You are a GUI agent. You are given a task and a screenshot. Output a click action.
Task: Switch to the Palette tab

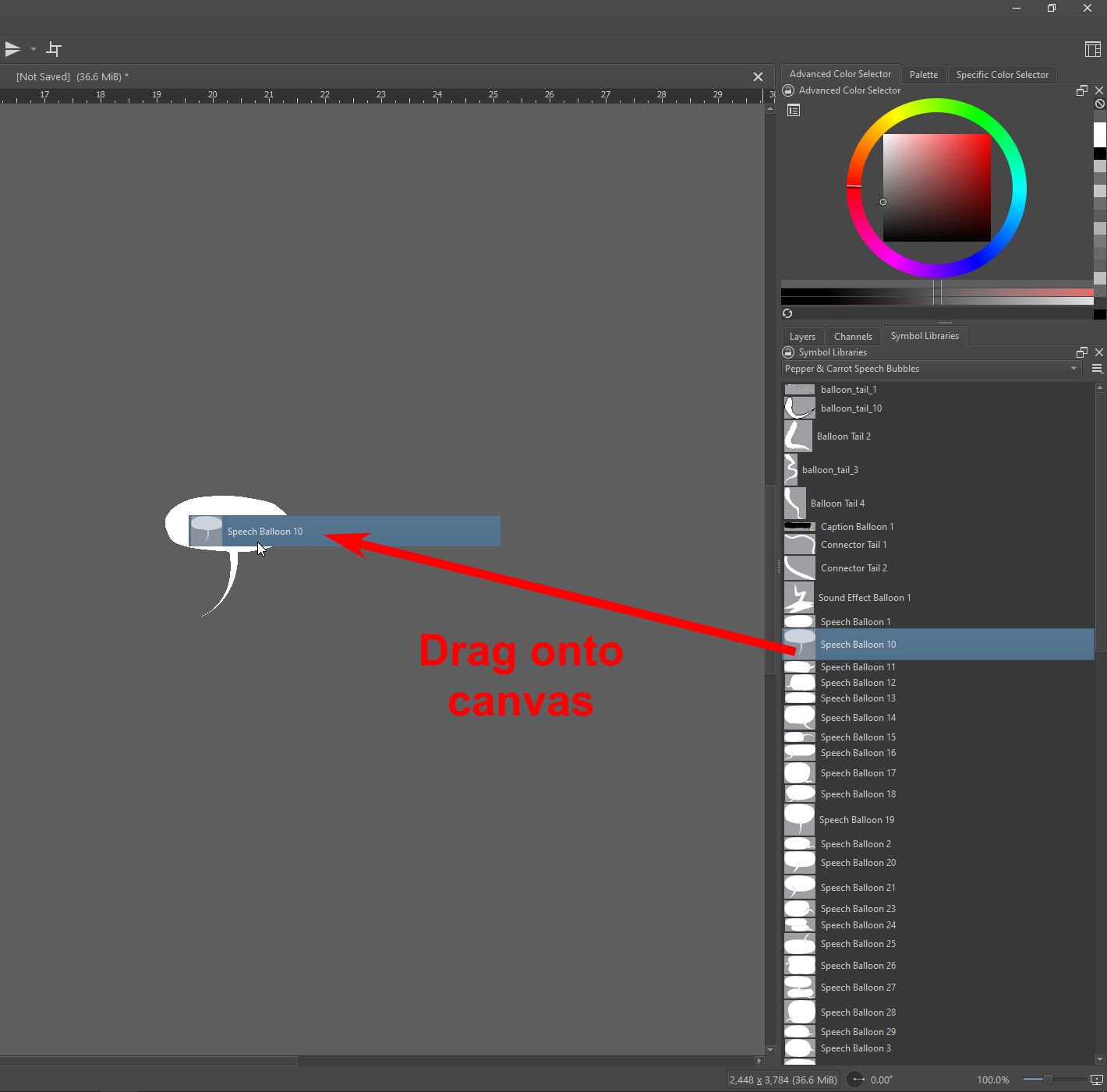[x=924, y=75]
